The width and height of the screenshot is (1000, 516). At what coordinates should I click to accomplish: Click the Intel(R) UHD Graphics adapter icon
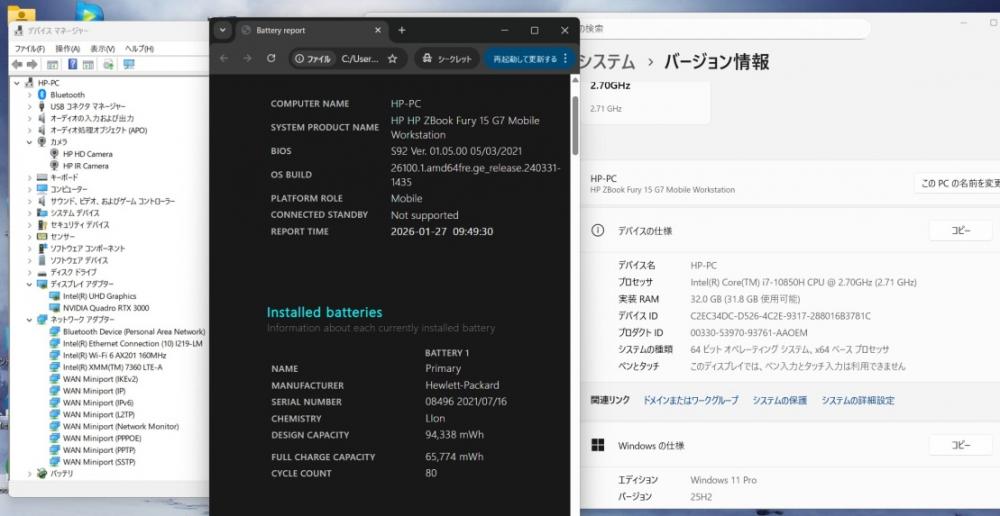[55, 296]
